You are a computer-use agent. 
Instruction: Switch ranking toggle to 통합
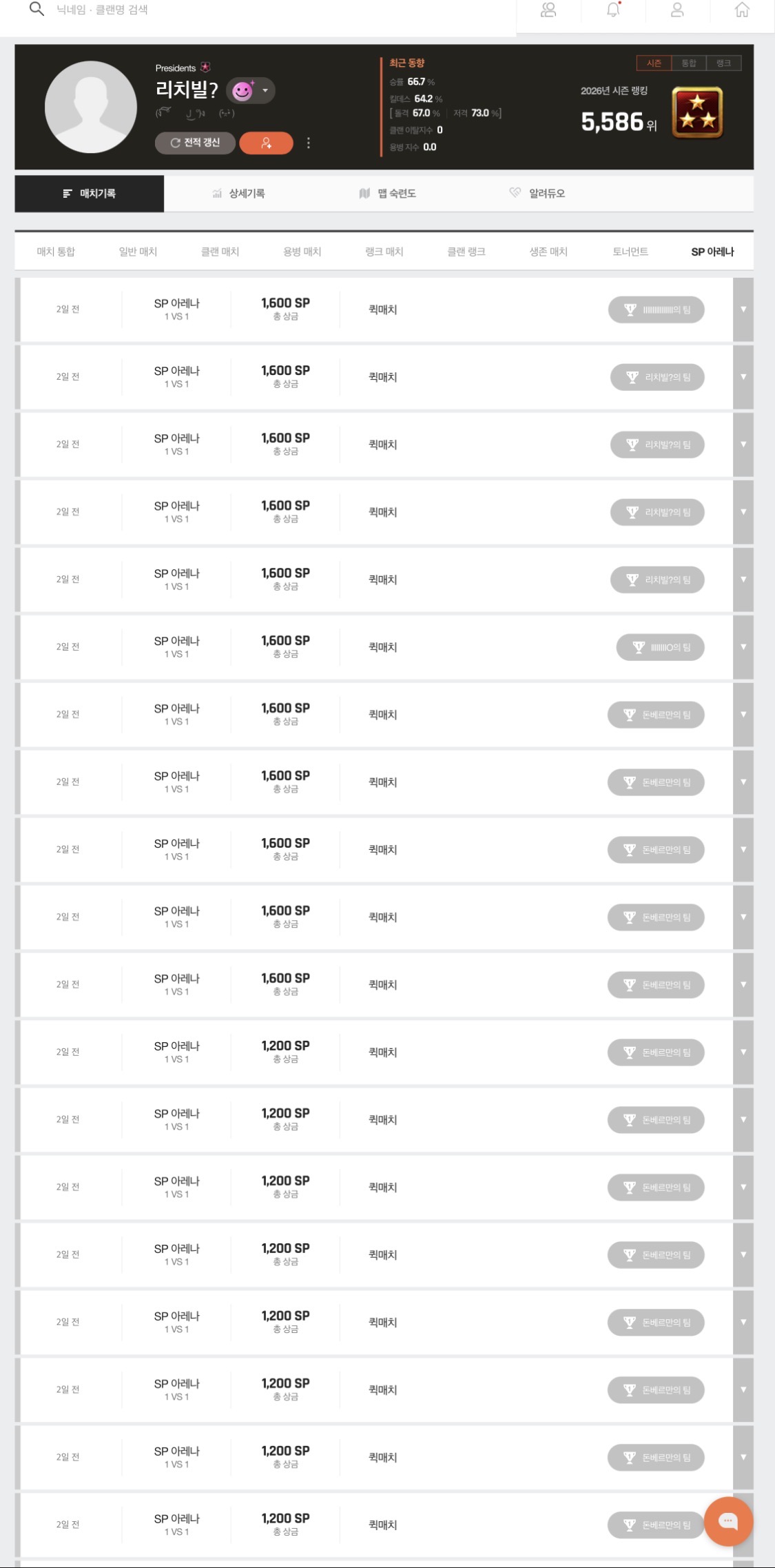[688, 63]
